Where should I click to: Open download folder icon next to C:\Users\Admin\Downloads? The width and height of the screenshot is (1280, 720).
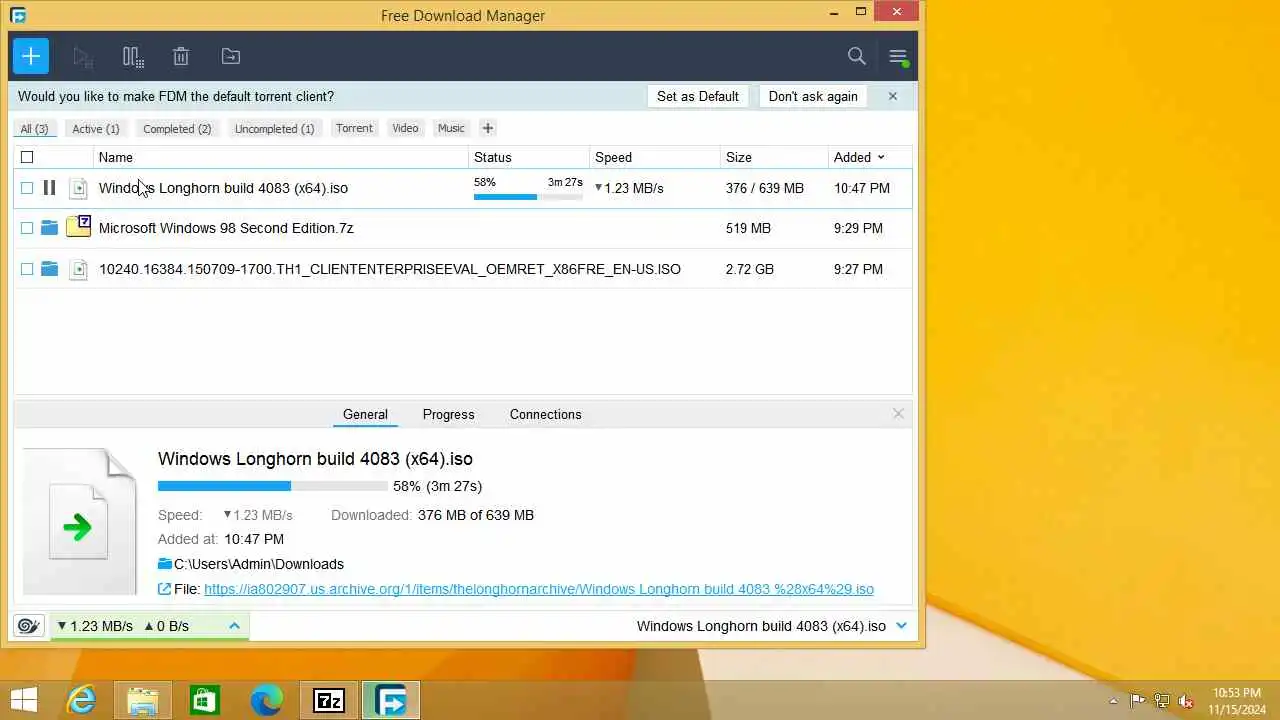coord(165,564)
